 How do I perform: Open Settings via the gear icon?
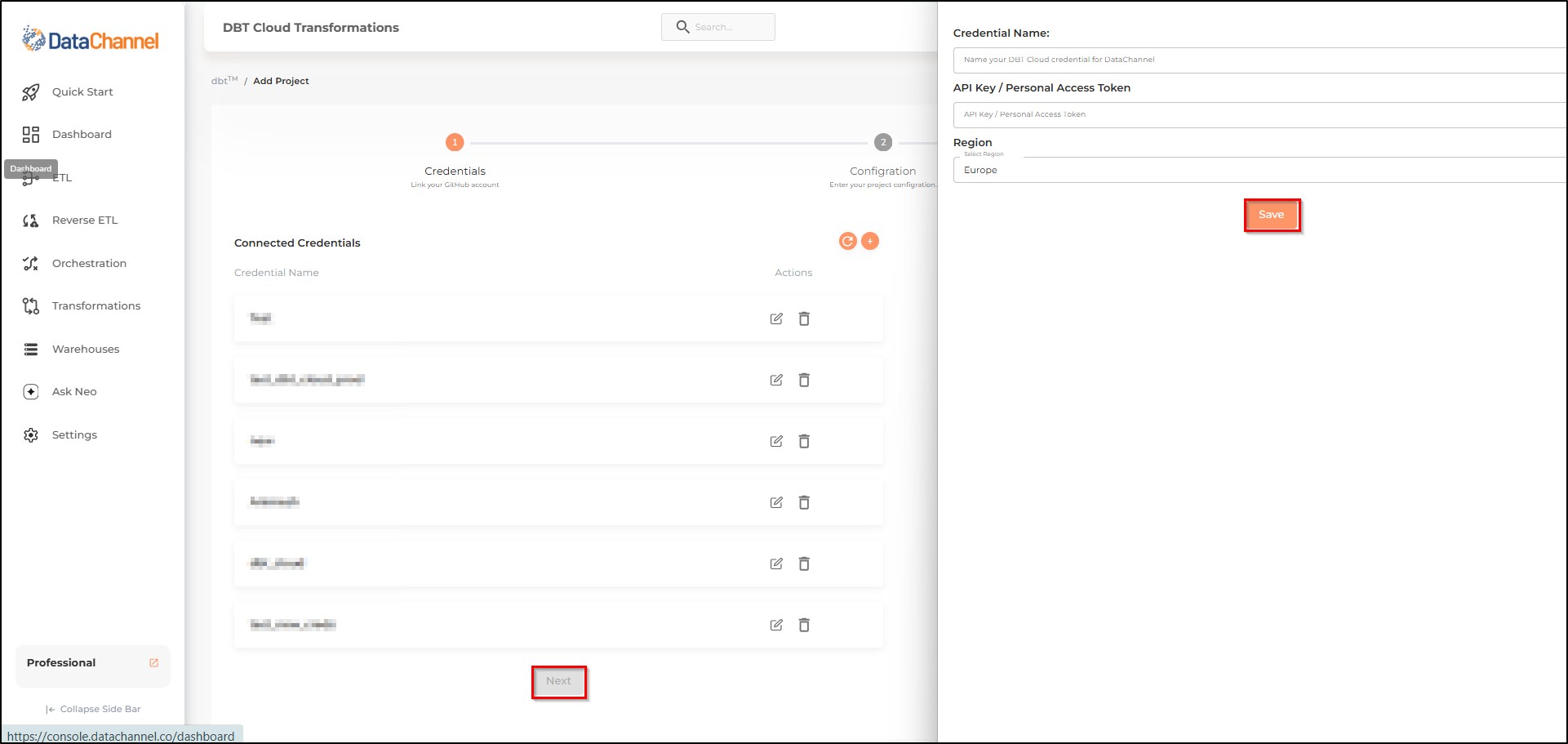31,435
